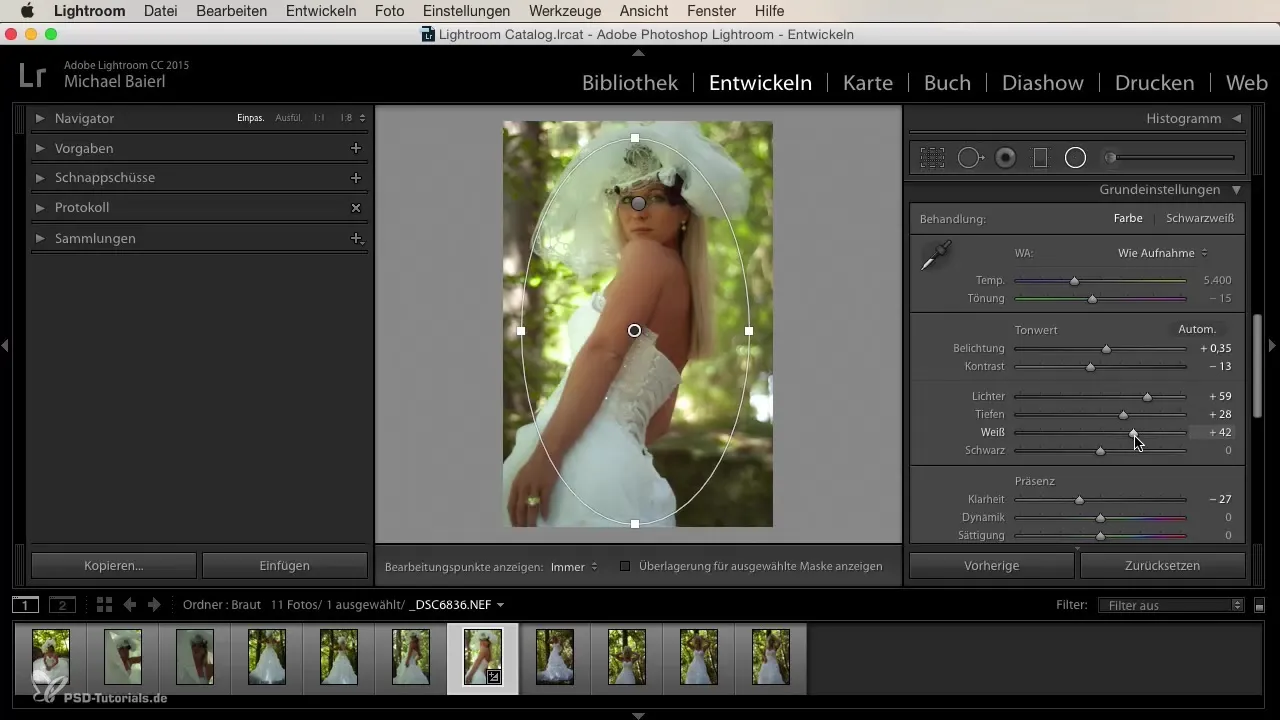This screenshot has width=1280, height=720.
Task: Expand the Schnappschüsse panel
Action: (x=40, y=177)
